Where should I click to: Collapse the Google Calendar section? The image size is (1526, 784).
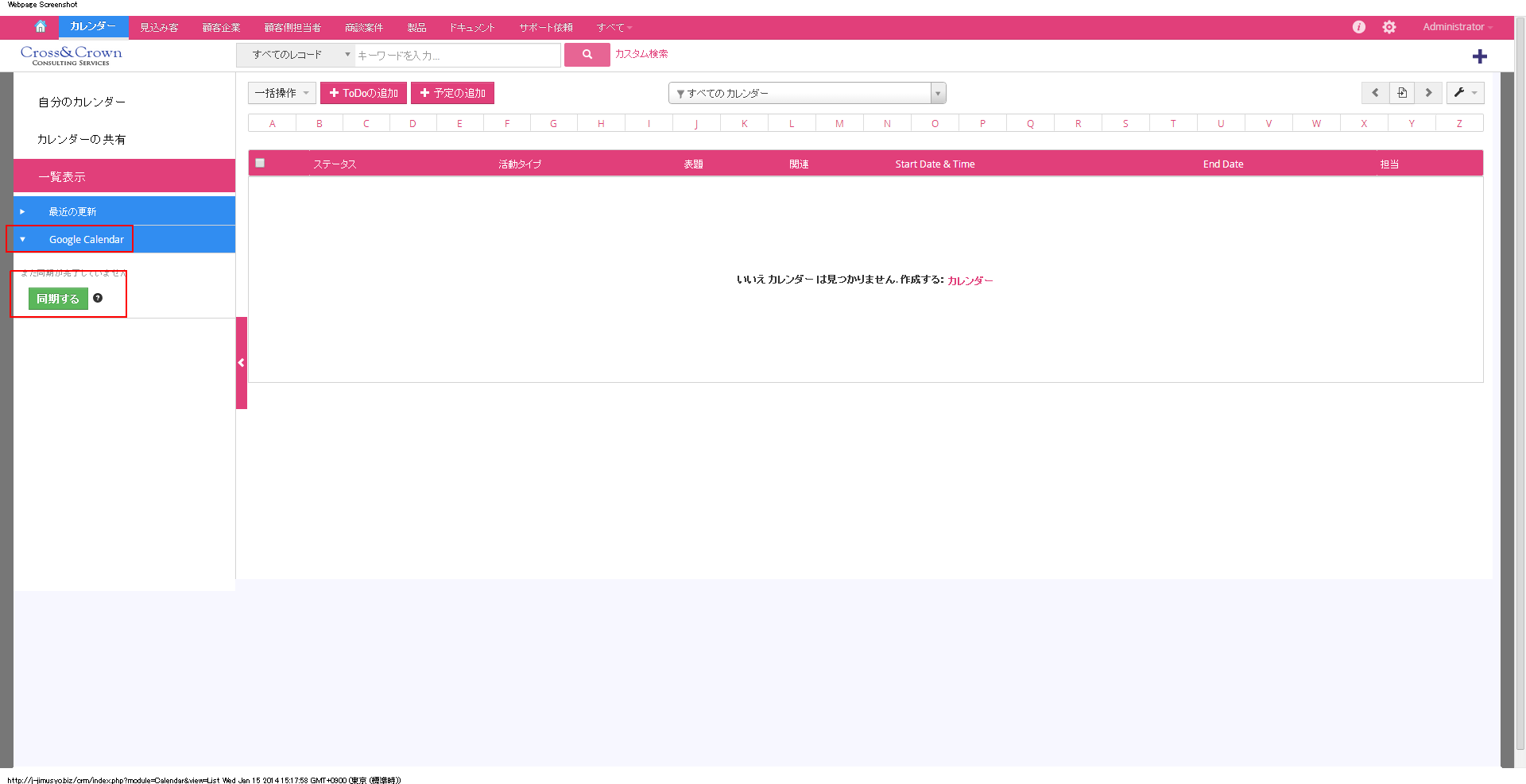(x=23, y=239)
